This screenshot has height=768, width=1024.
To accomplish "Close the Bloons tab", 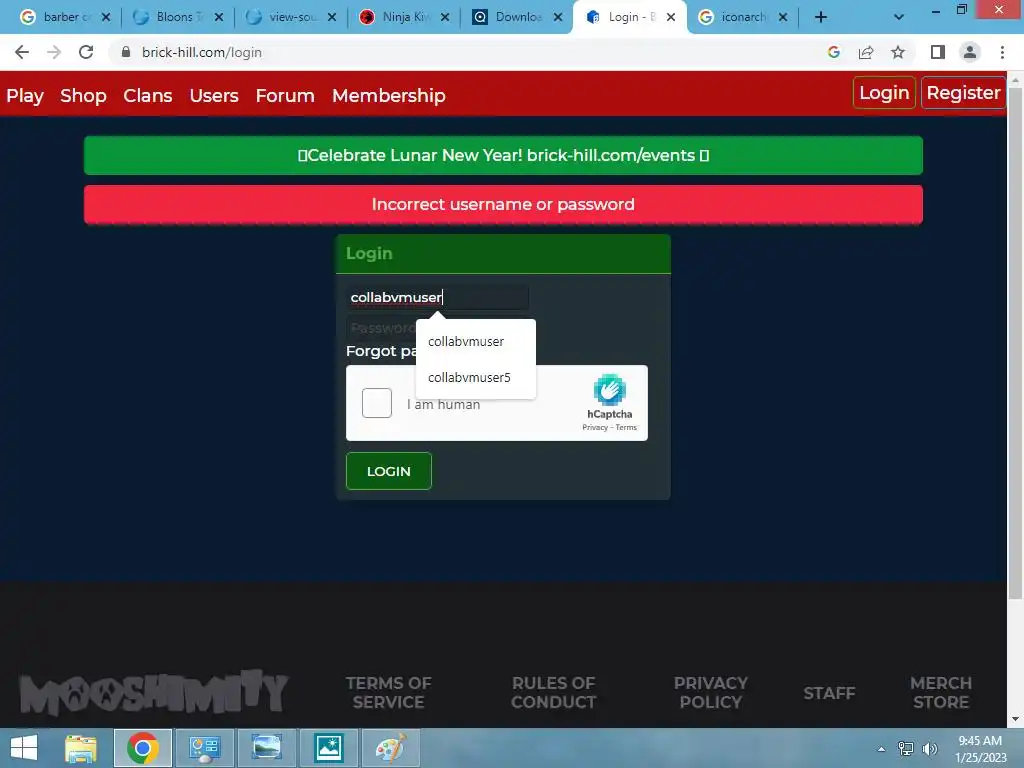I will click(x=219, y=17).
